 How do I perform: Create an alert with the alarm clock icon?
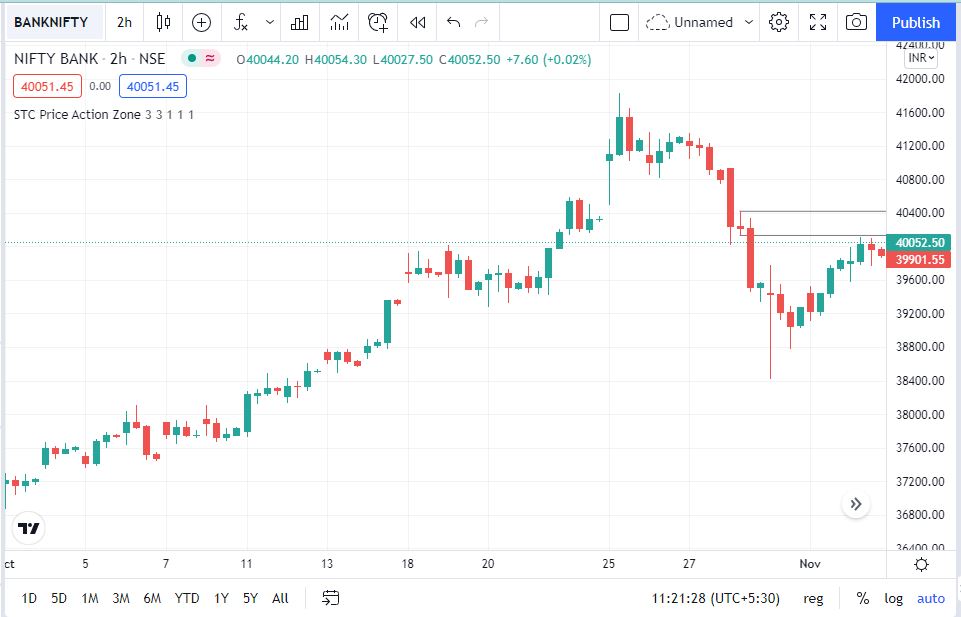[x=378, y=22]
